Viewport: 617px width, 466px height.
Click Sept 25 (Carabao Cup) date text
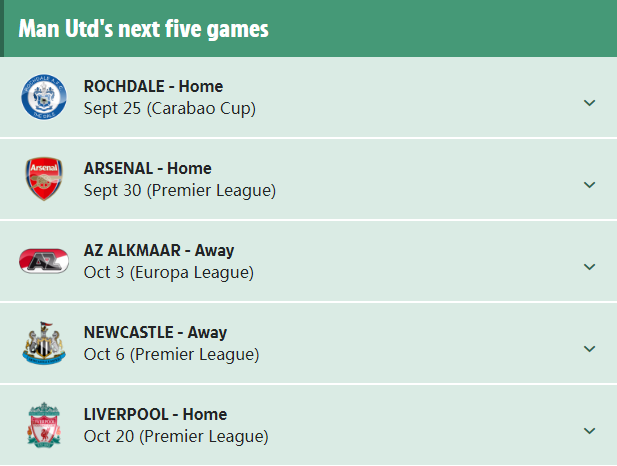(x=169, y=108)
